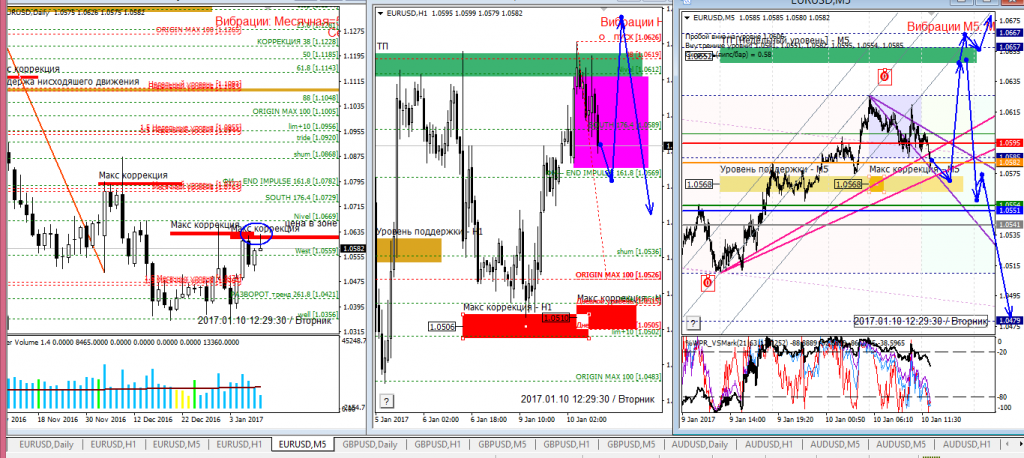Switch to the EURUSD,Daily tab

tap(46, 444)
